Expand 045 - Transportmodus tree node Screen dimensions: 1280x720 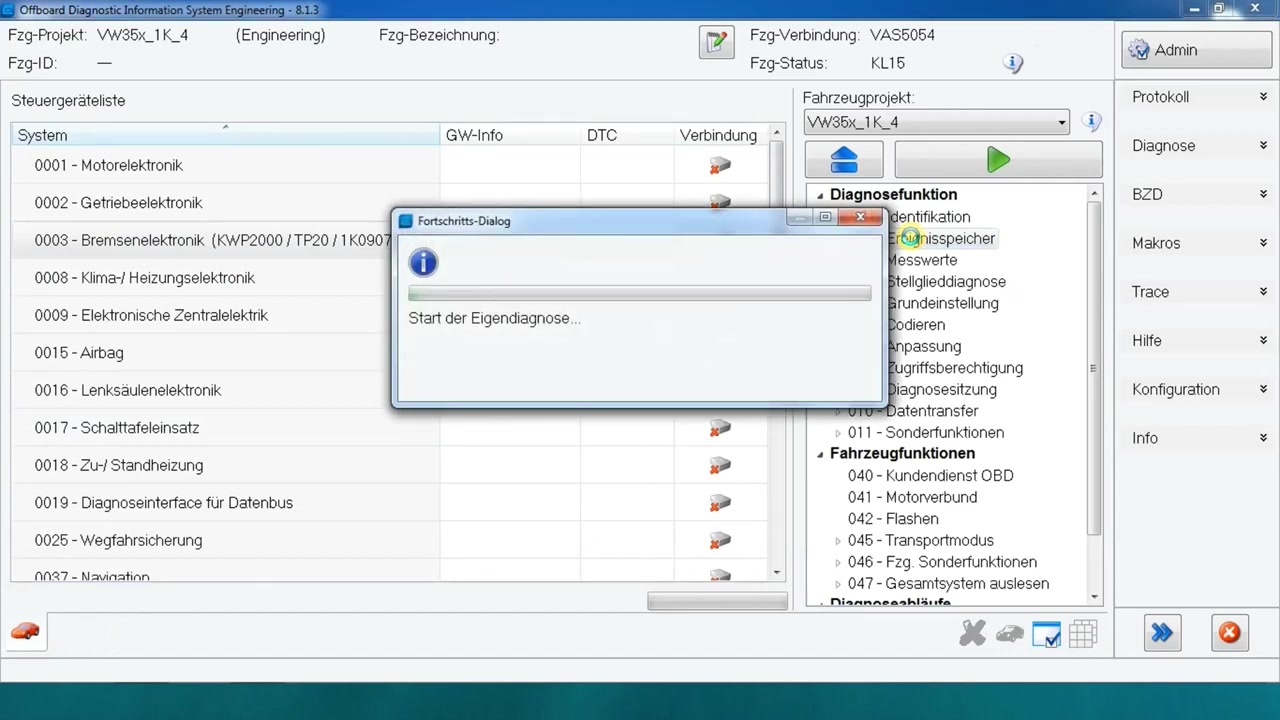pyautogui.click(x=838, y=541)
